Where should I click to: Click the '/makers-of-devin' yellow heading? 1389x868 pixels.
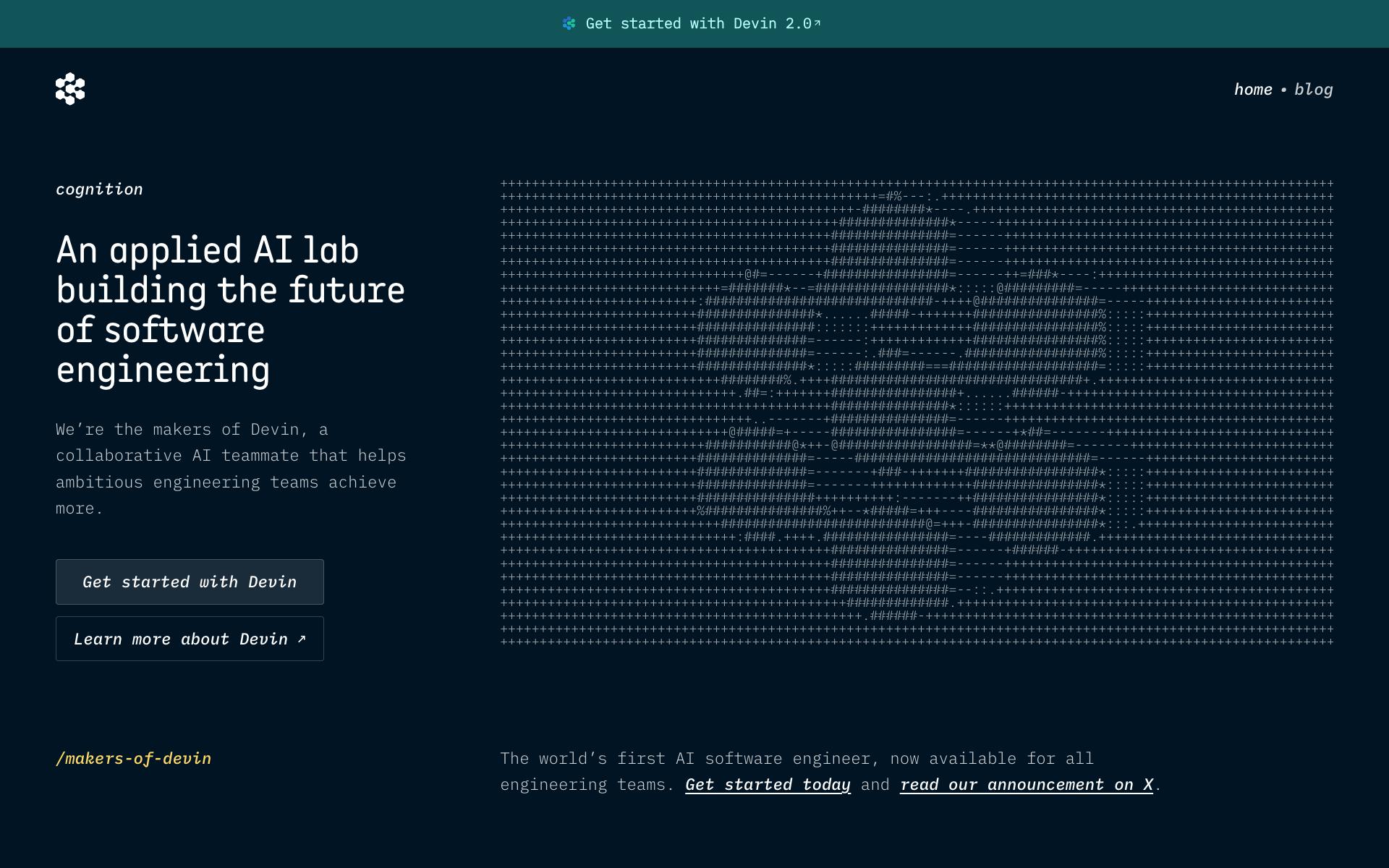[134, 759]
